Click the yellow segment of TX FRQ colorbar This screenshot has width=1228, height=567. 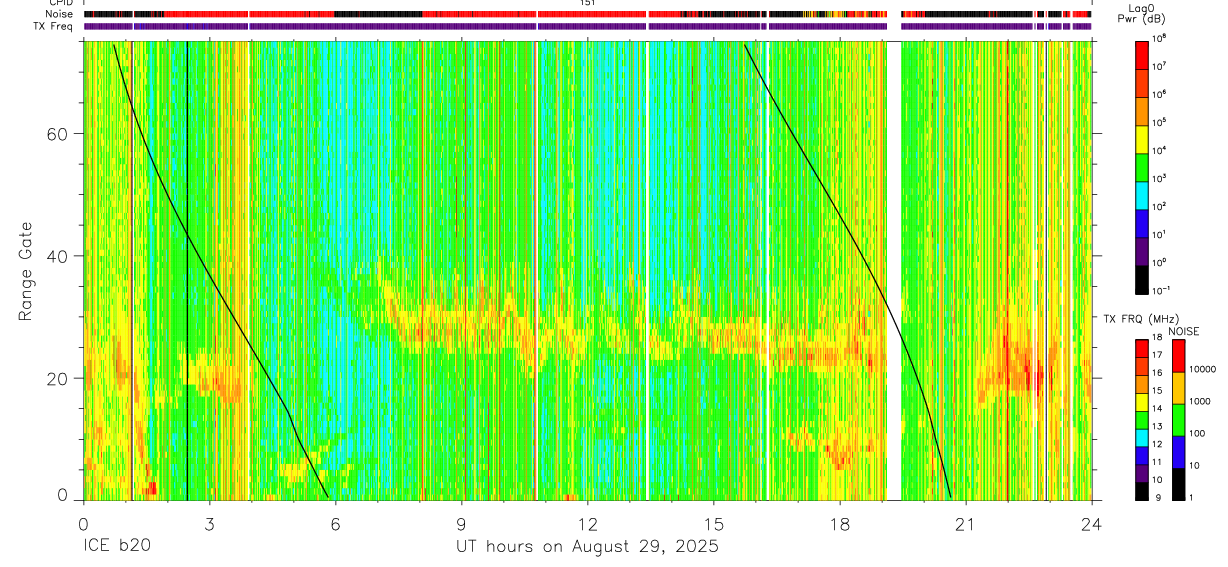point(1142,402)
